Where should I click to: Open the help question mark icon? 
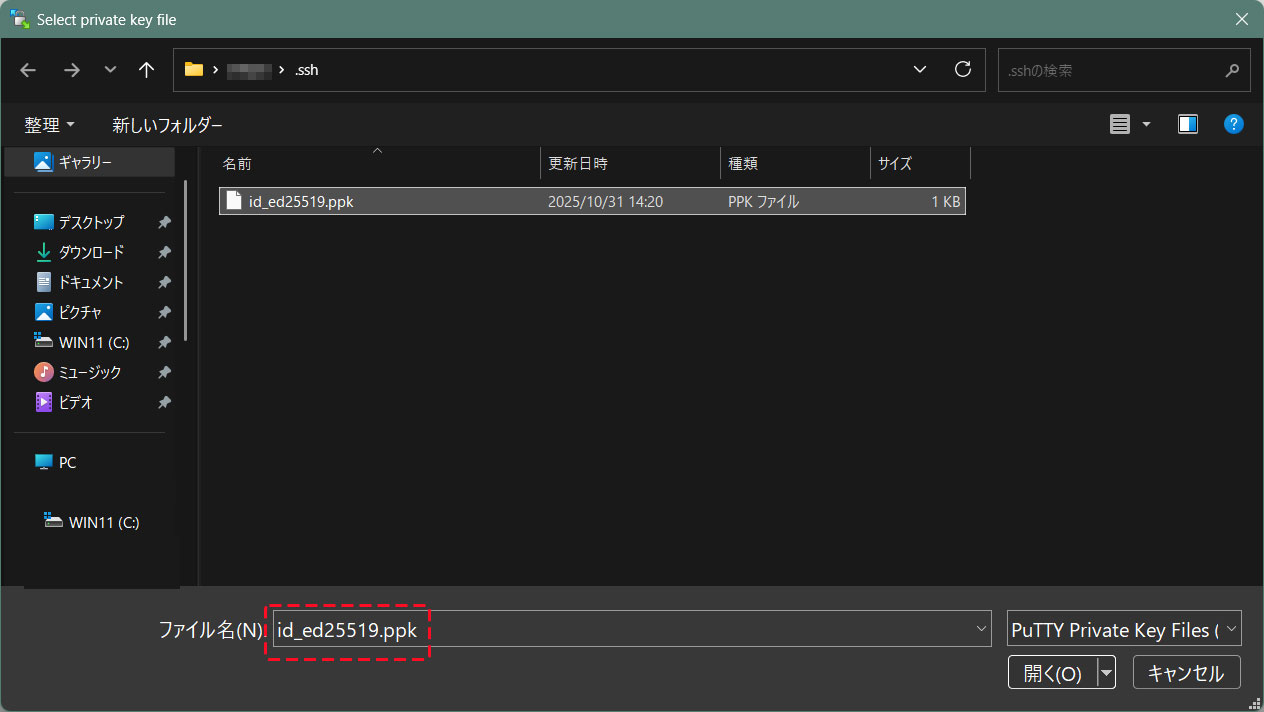1234,124
